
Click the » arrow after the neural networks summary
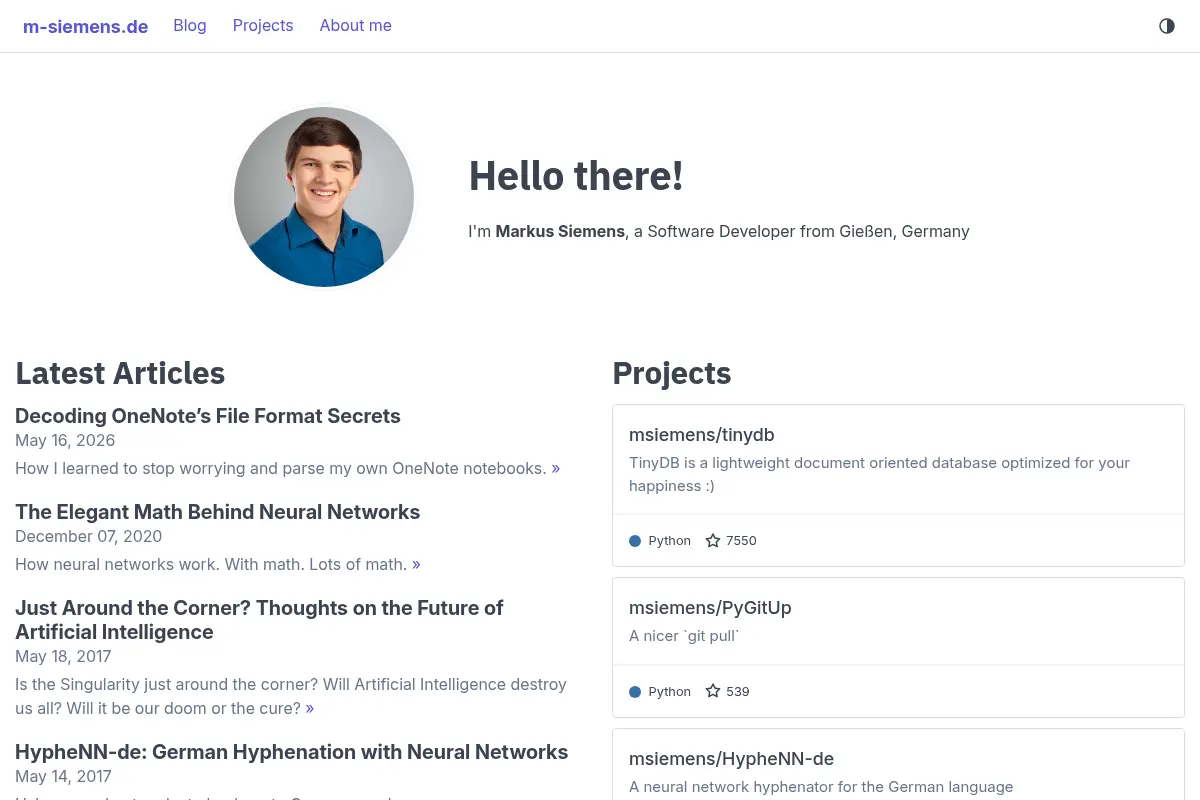[416, 564]
